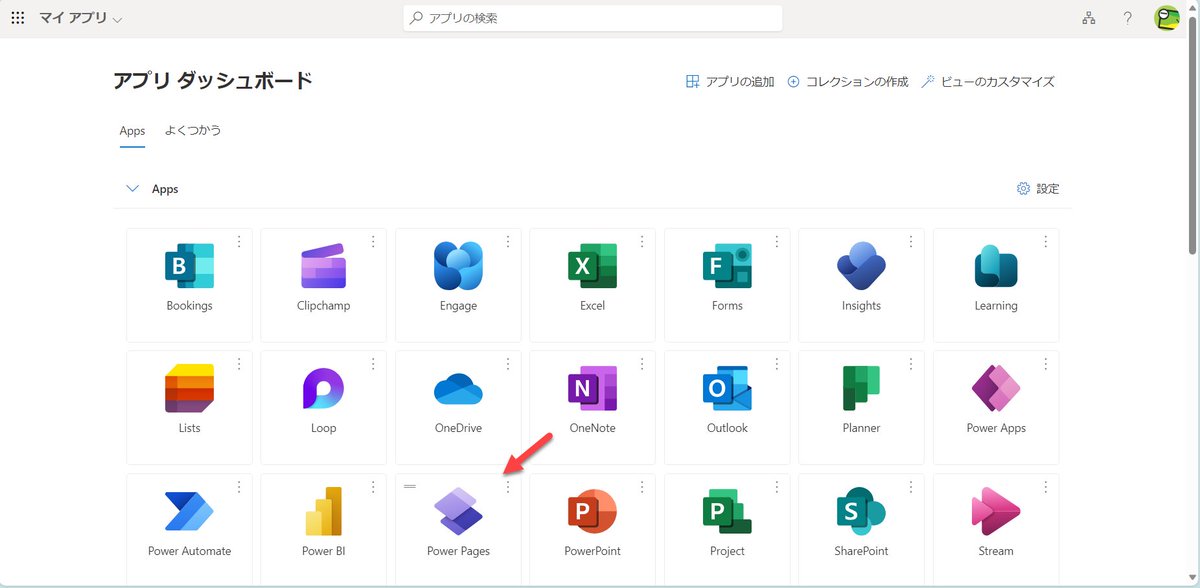Image resolution: width=1200 pixels, height=588 pixels.
Task: Click コレクションの作成 button
Action: point(848,82)
